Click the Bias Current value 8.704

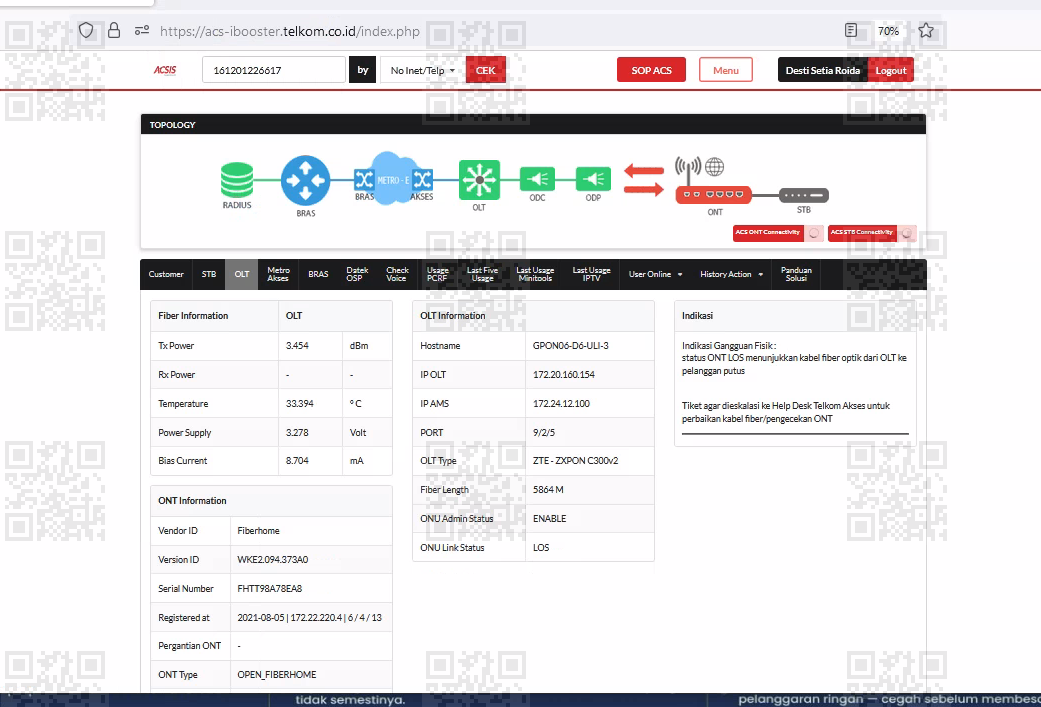297,460
